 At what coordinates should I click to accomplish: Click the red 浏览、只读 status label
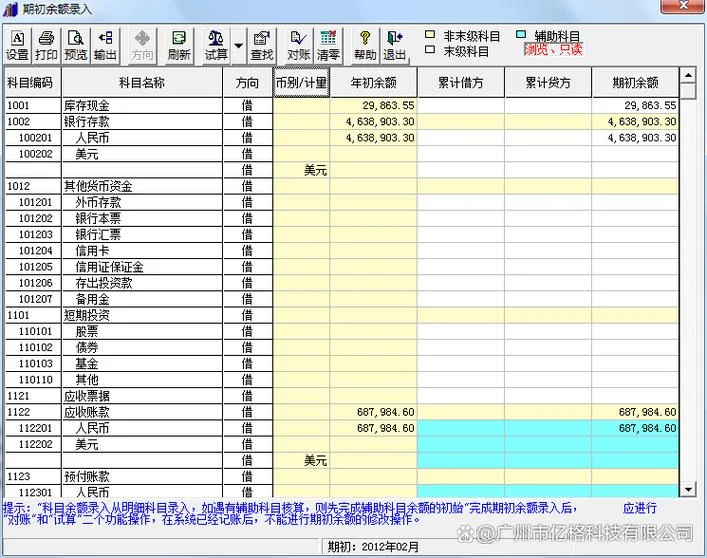pyautogui.click(x=553, y=49)
